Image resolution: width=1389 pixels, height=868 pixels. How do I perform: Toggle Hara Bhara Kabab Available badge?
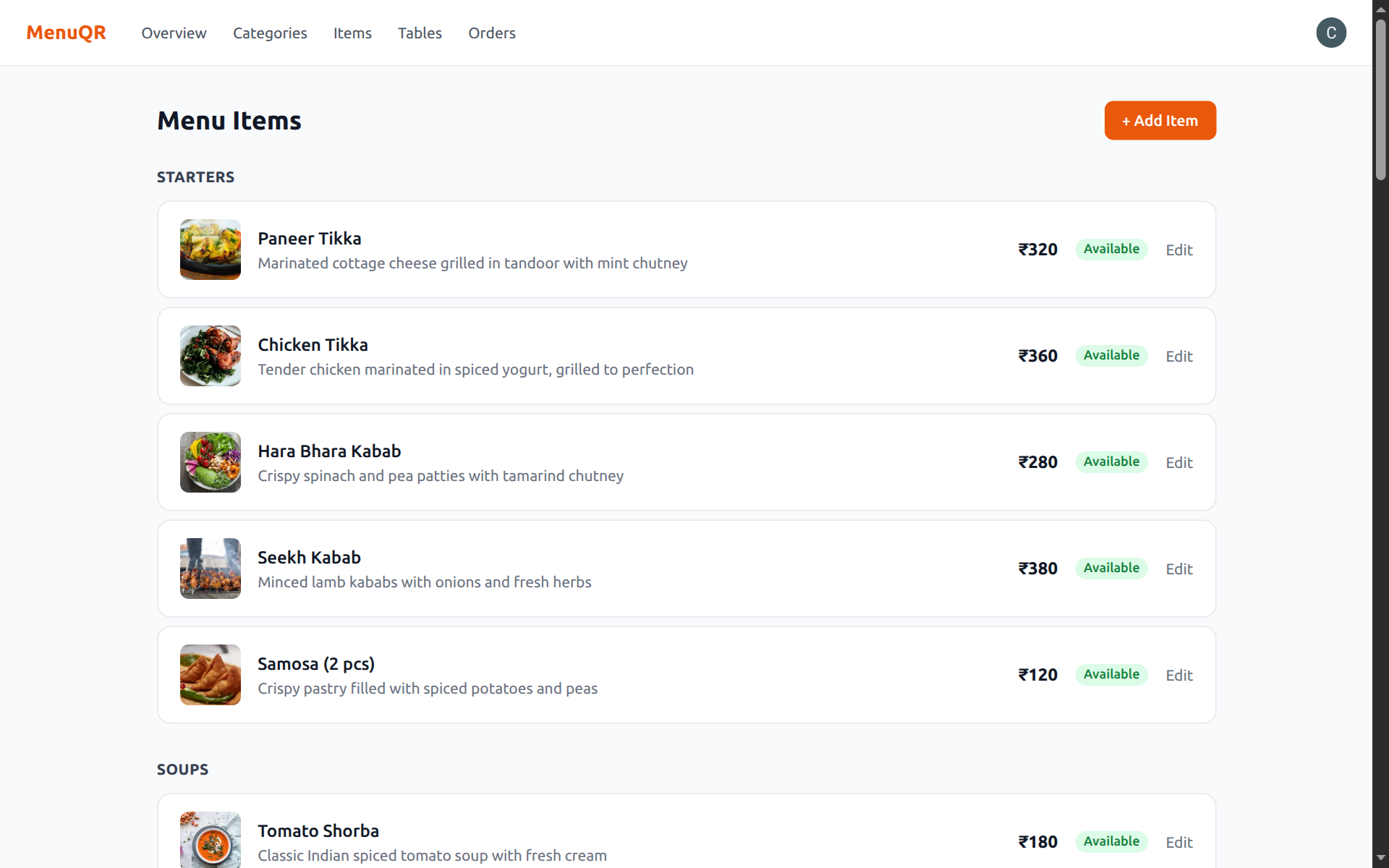[x=1111, y=461]
